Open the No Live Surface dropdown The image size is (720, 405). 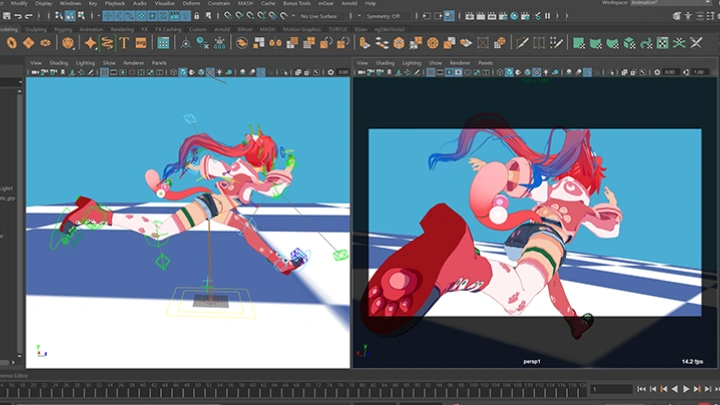click(x=322, y=17)
